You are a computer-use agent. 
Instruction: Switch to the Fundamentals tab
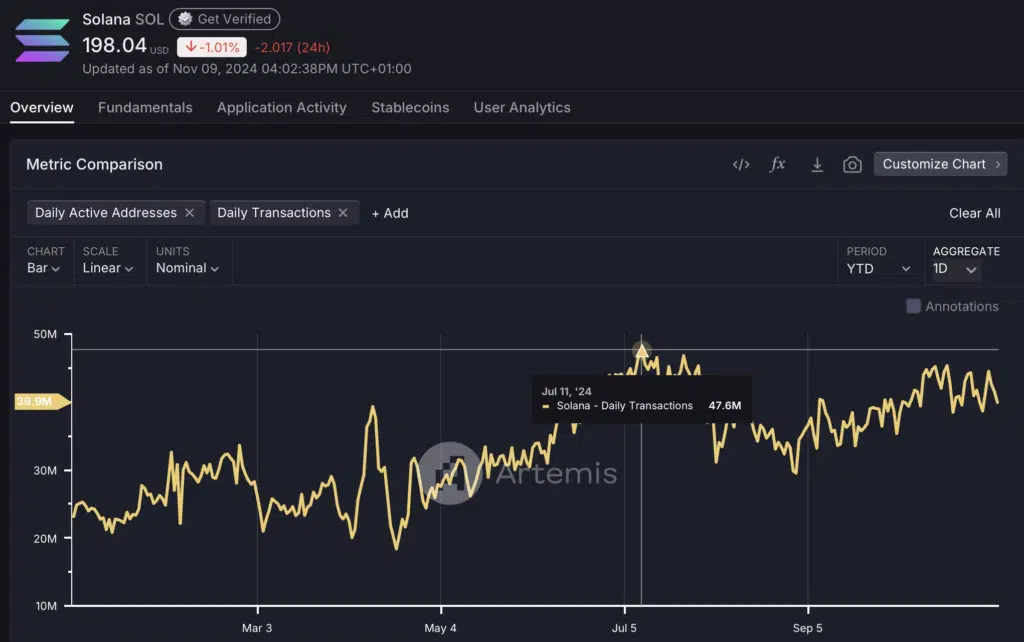click(145, 108)
